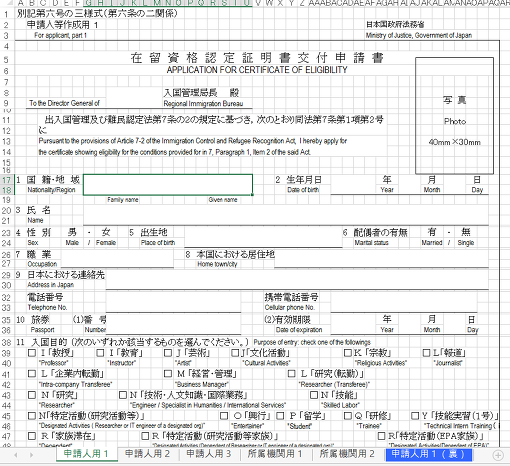Check the 「教授」 Professor checkbox
Image resolution: width=510 pixels, height=466 pixels.
[x=32, y=353]
